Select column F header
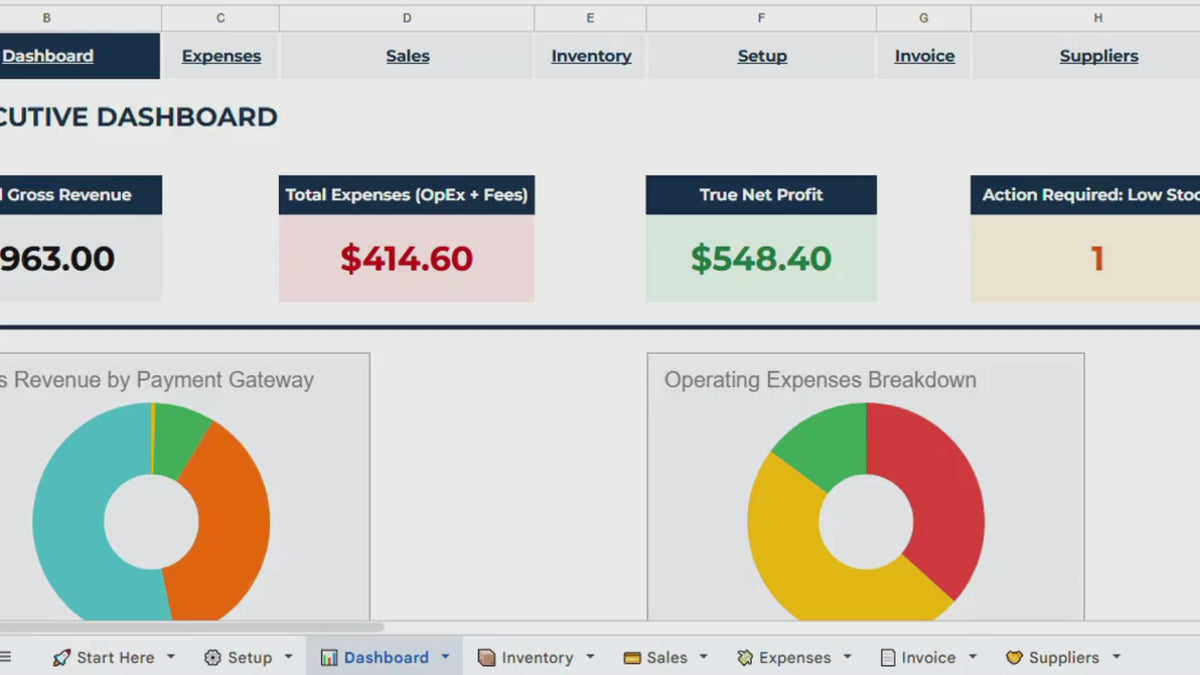 [x=761, y=18]
